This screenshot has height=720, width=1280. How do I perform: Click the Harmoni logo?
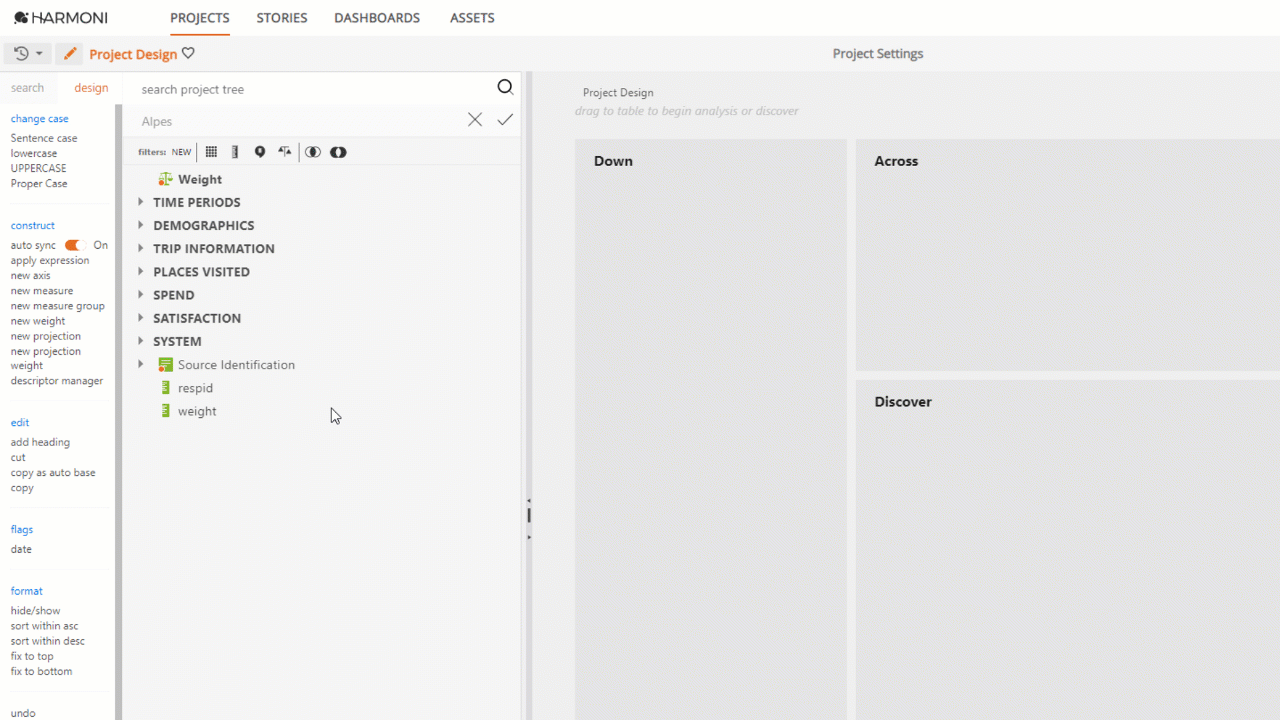click(60, 18)
